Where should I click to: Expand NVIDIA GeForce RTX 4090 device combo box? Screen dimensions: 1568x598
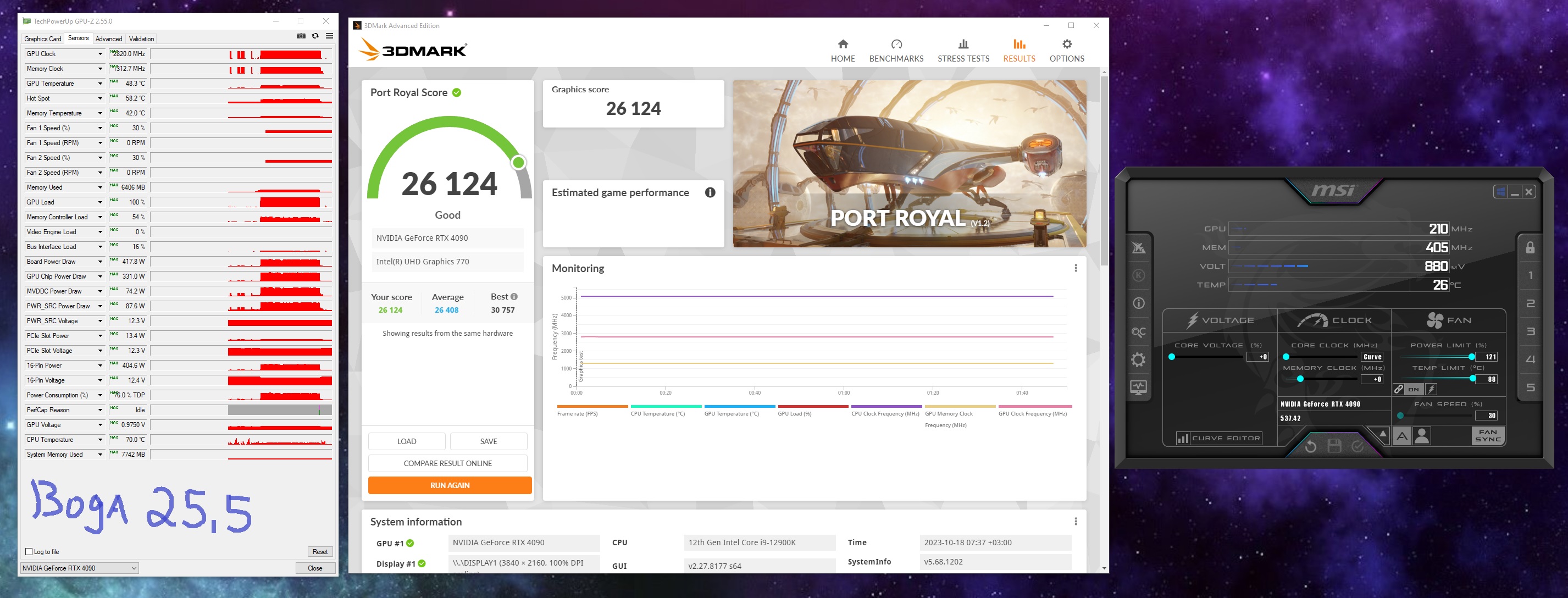[x=80, y=568]
